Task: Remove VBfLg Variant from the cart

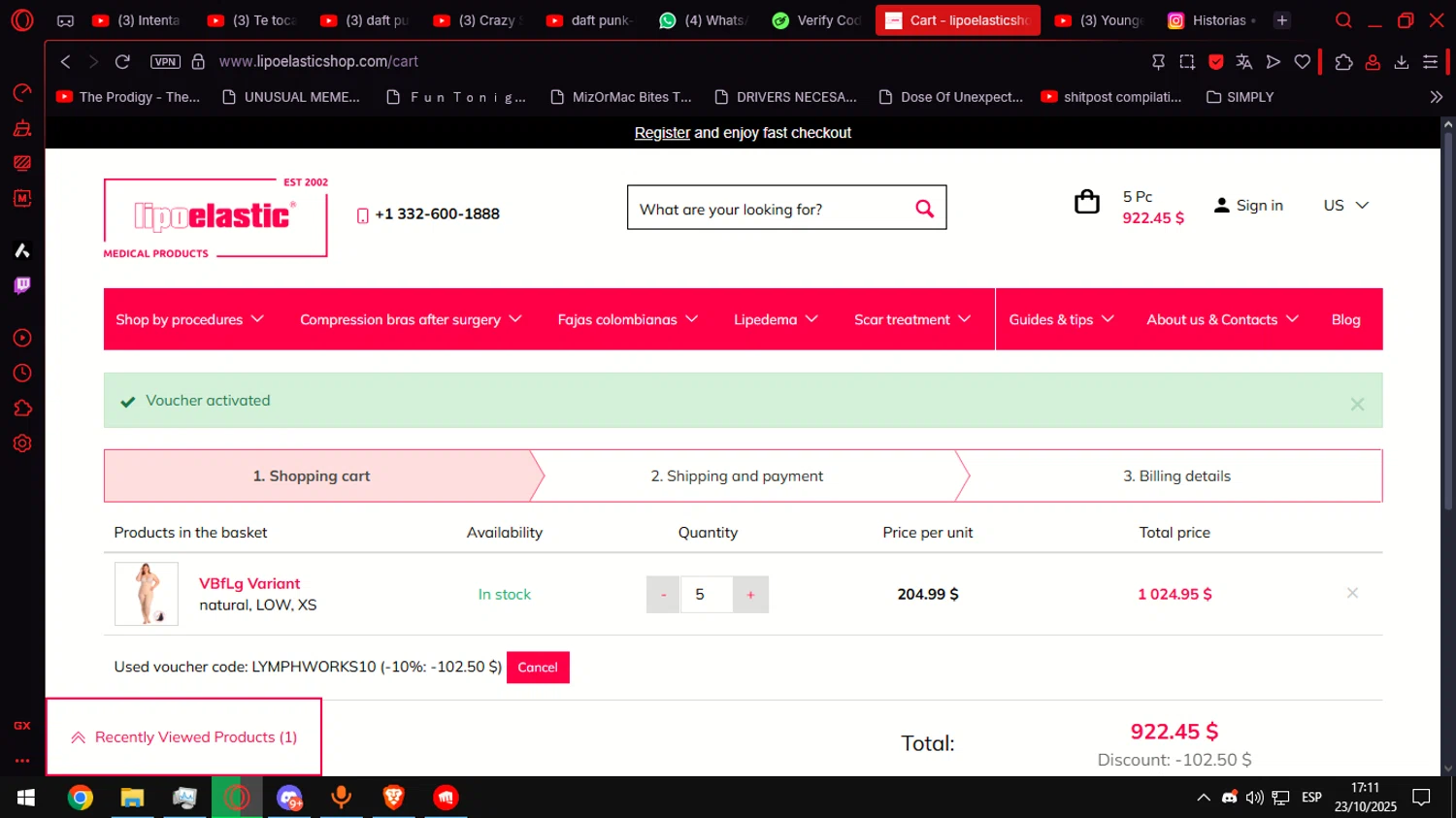Action: (x=1352, y=593)
